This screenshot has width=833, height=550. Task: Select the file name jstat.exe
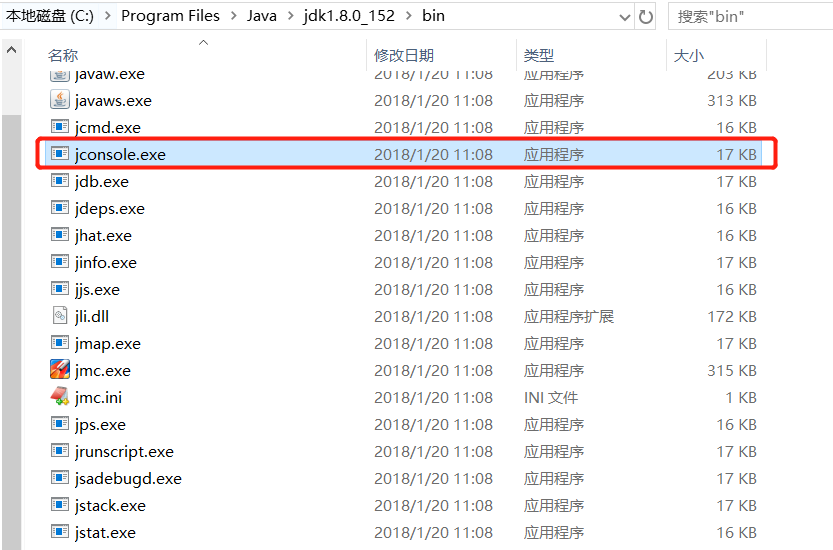pos(105,532)
